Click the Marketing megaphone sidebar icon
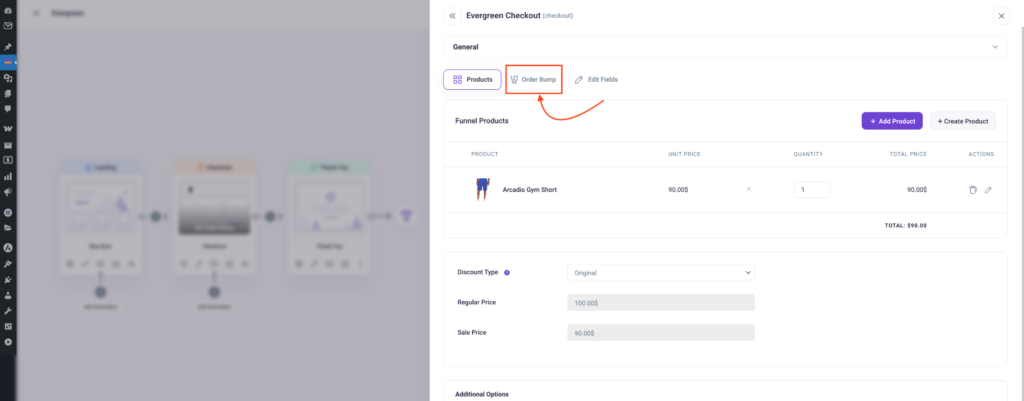1024x401 pixels. (8, 191)
